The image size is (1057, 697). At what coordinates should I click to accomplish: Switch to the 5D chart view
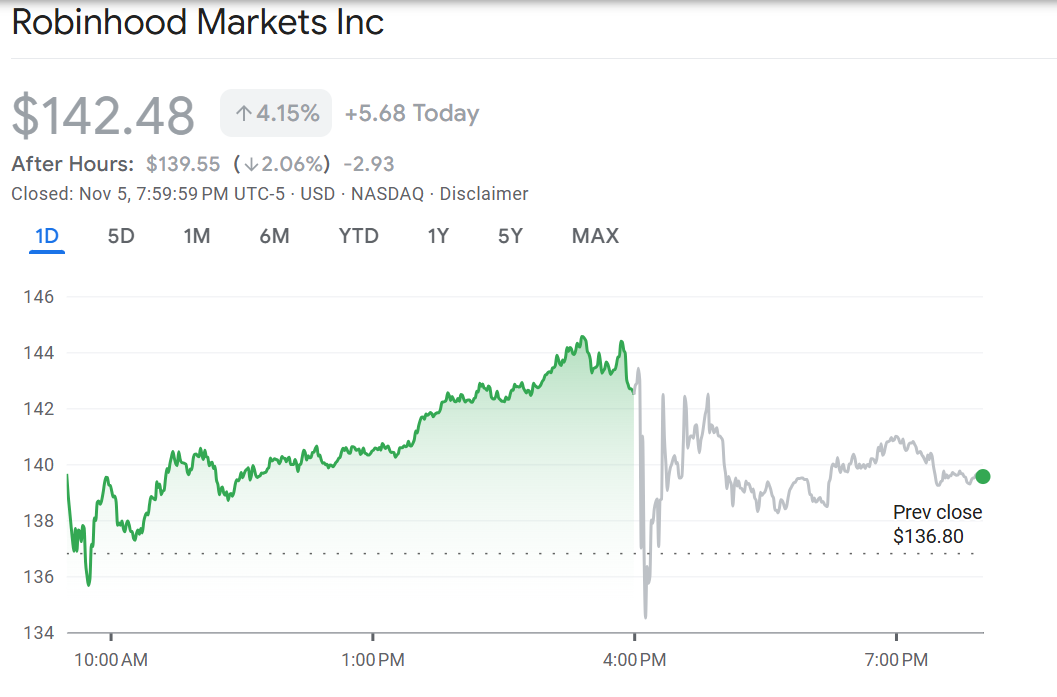120,236
